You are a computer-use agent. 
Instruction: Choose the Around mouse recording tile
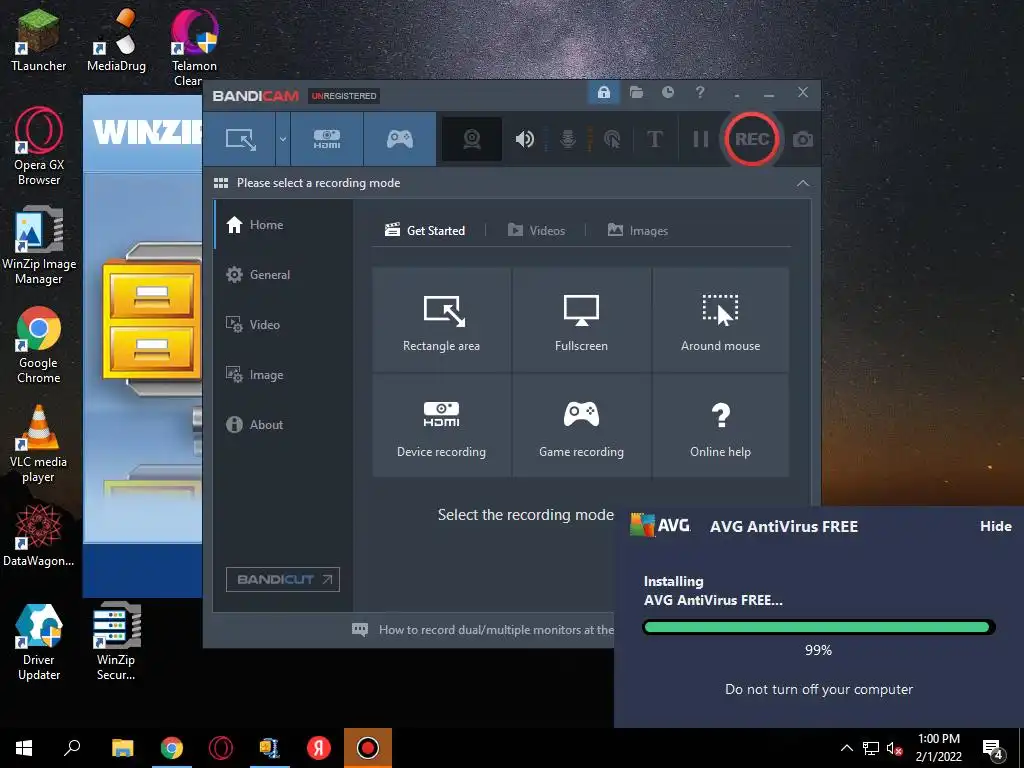720,319
